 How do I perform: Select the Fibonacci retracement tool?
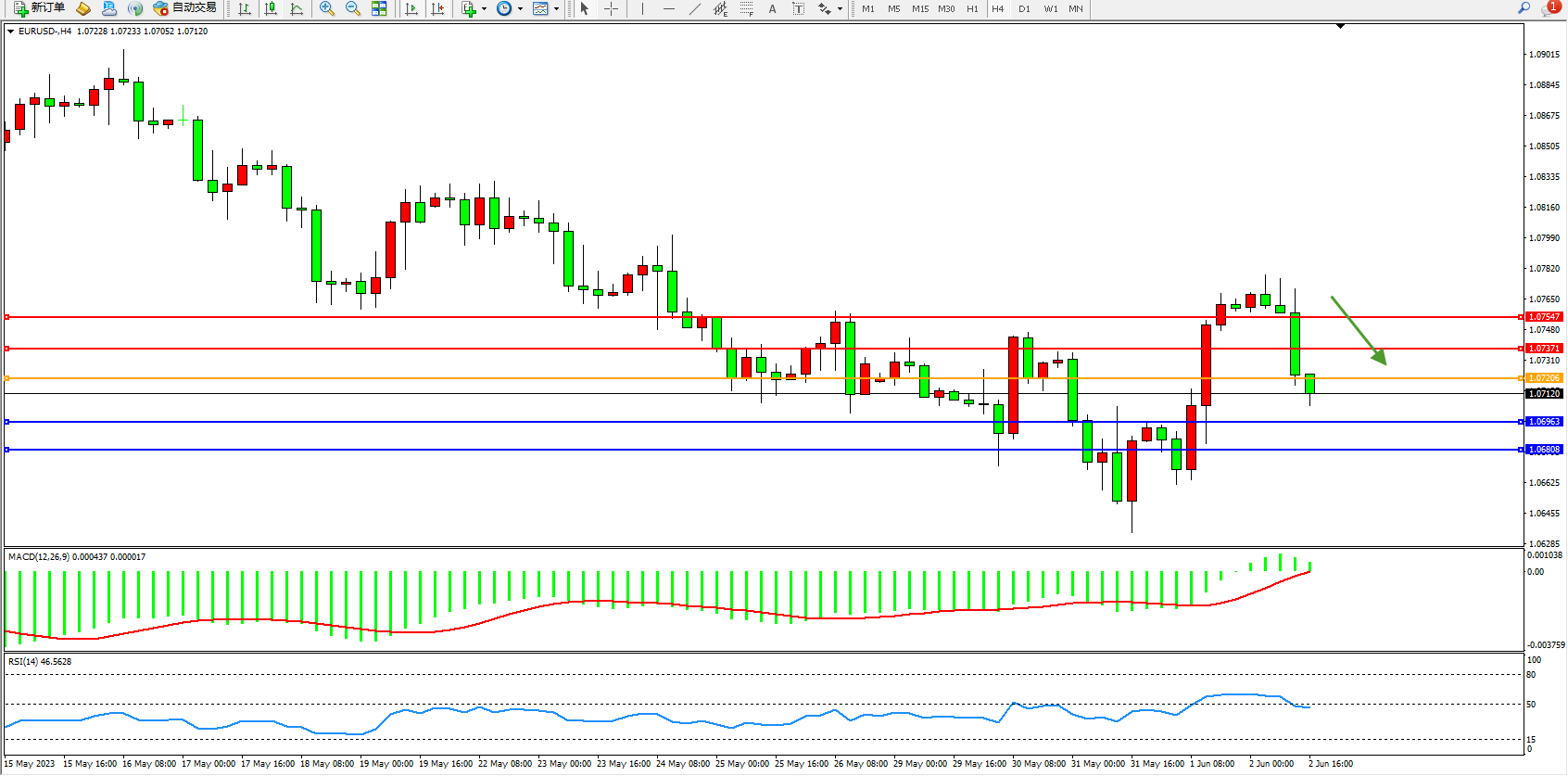click(x=747, y=8)
